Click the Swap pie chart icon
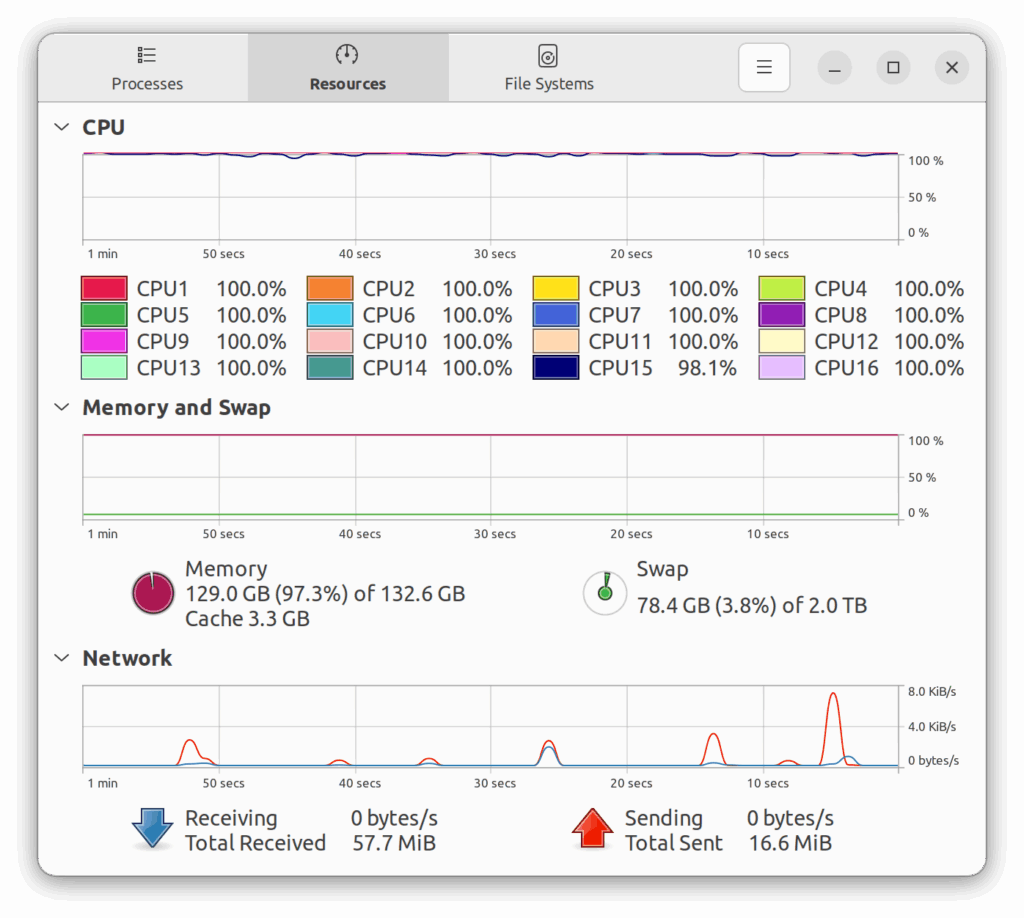1024x918 pixels. point(604,593)
